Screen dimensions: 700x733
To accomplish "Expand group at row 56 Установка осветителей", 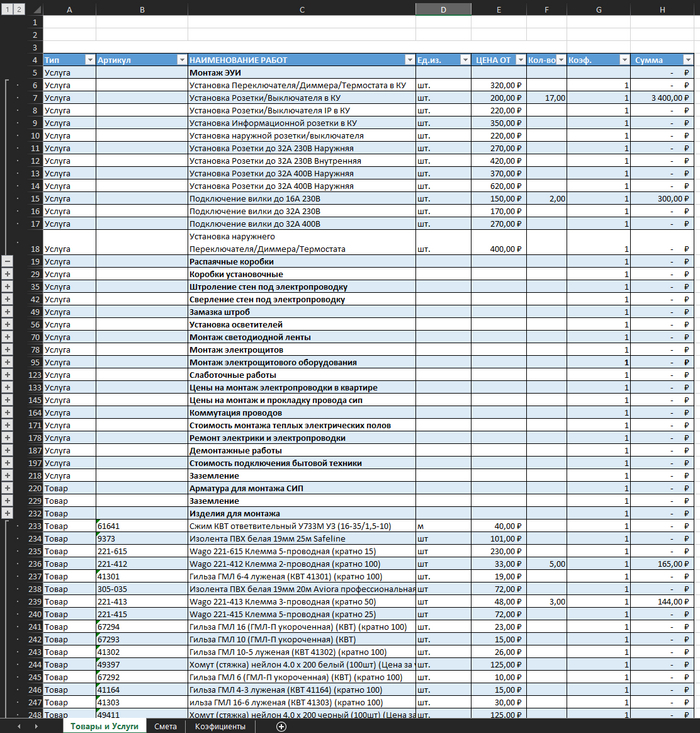I will [x=7, y=324].
